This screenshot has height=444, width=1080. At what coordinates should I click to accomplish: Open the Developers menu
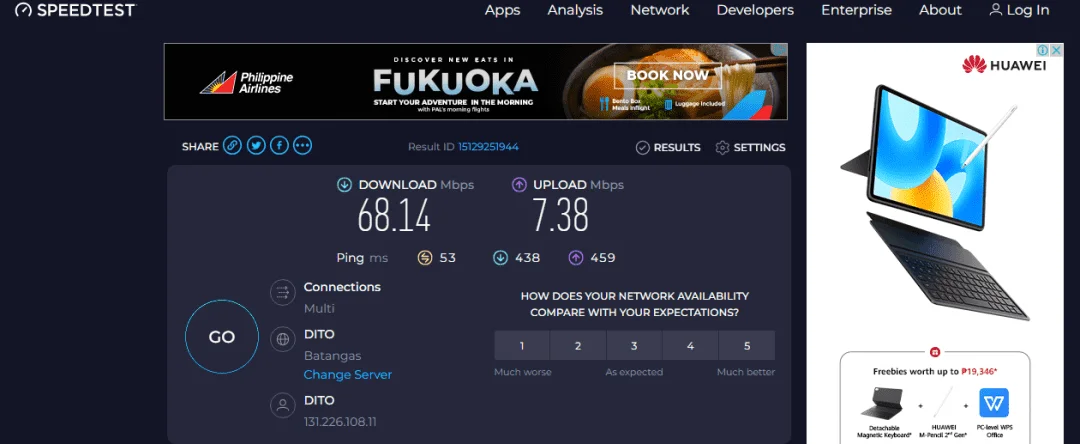click(x=755, y=10)
